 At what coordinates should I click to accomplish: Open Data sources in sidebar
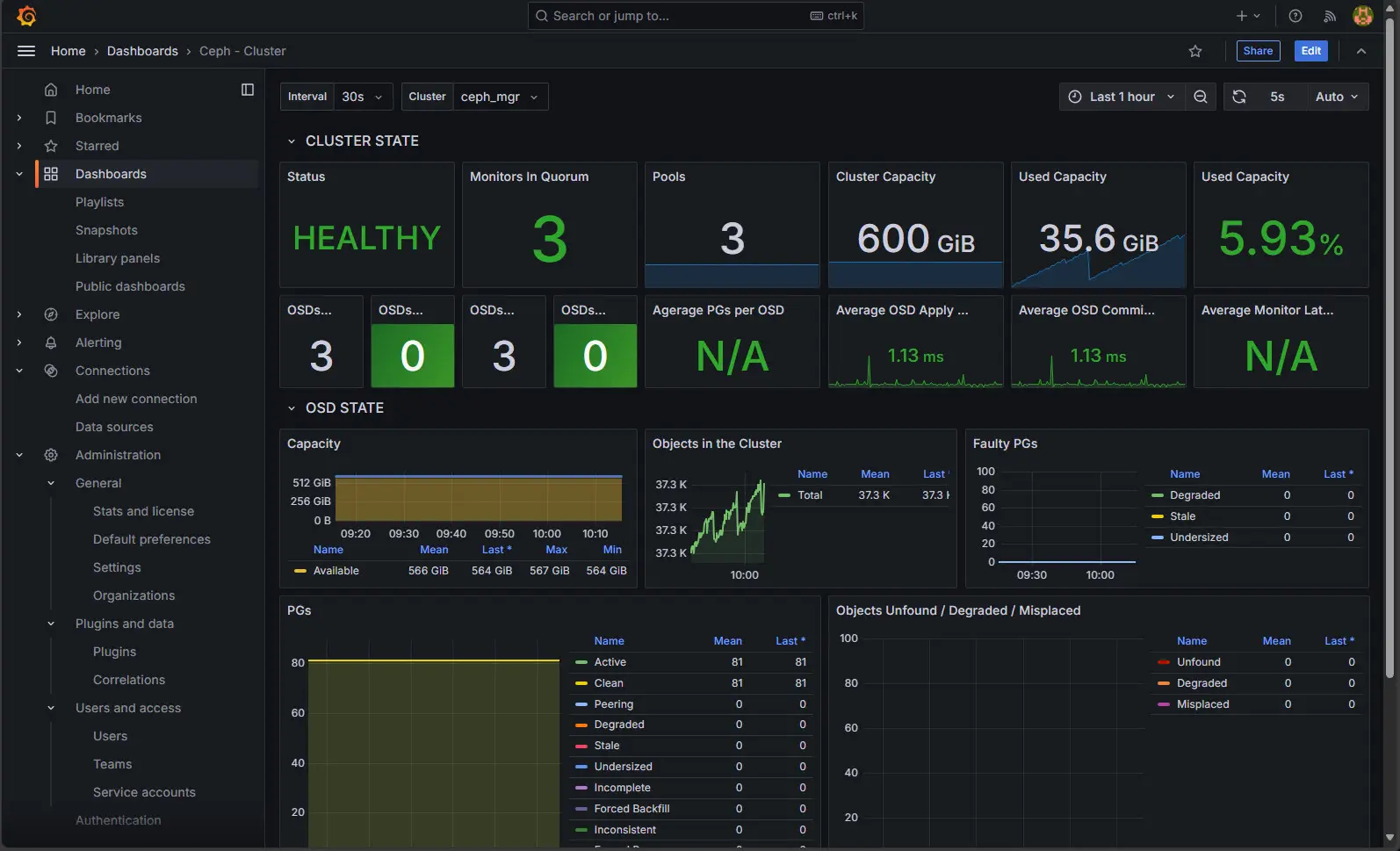pyautogui.click(x=114, y=427)
